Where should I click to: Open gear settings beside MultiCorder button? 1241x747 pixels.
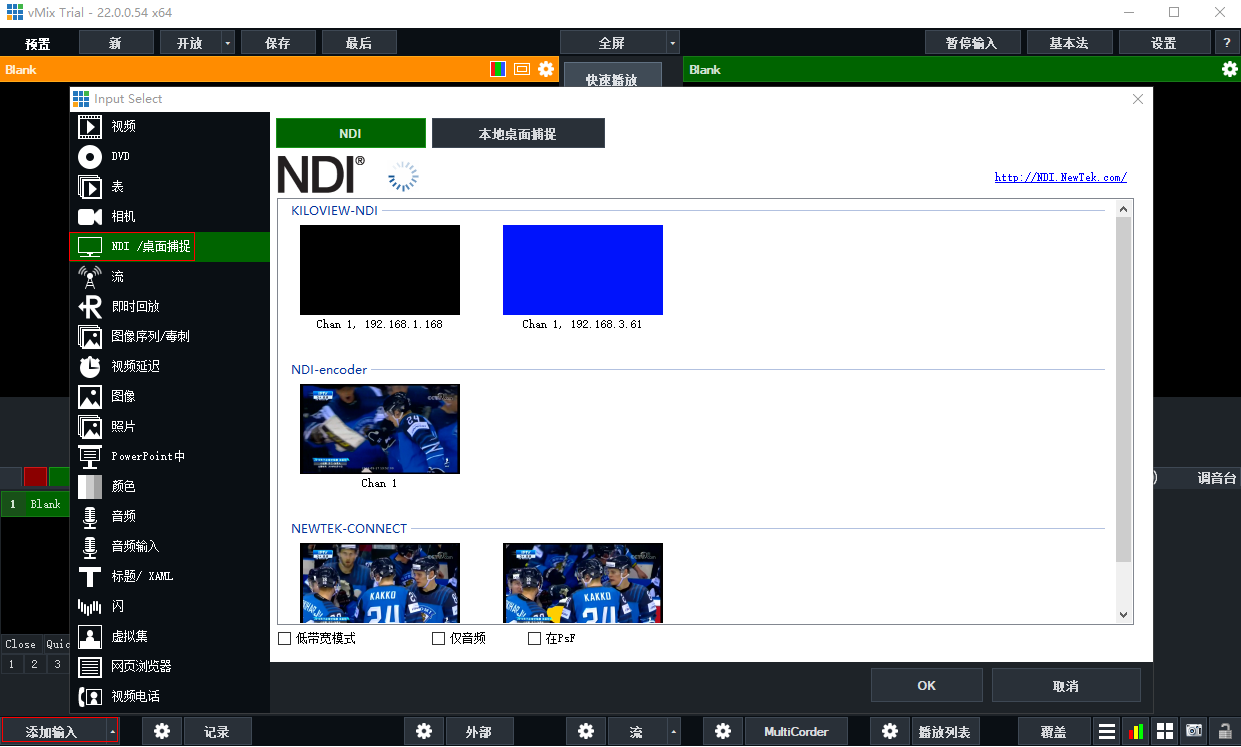pyautogui.click(x=723, y=731)
